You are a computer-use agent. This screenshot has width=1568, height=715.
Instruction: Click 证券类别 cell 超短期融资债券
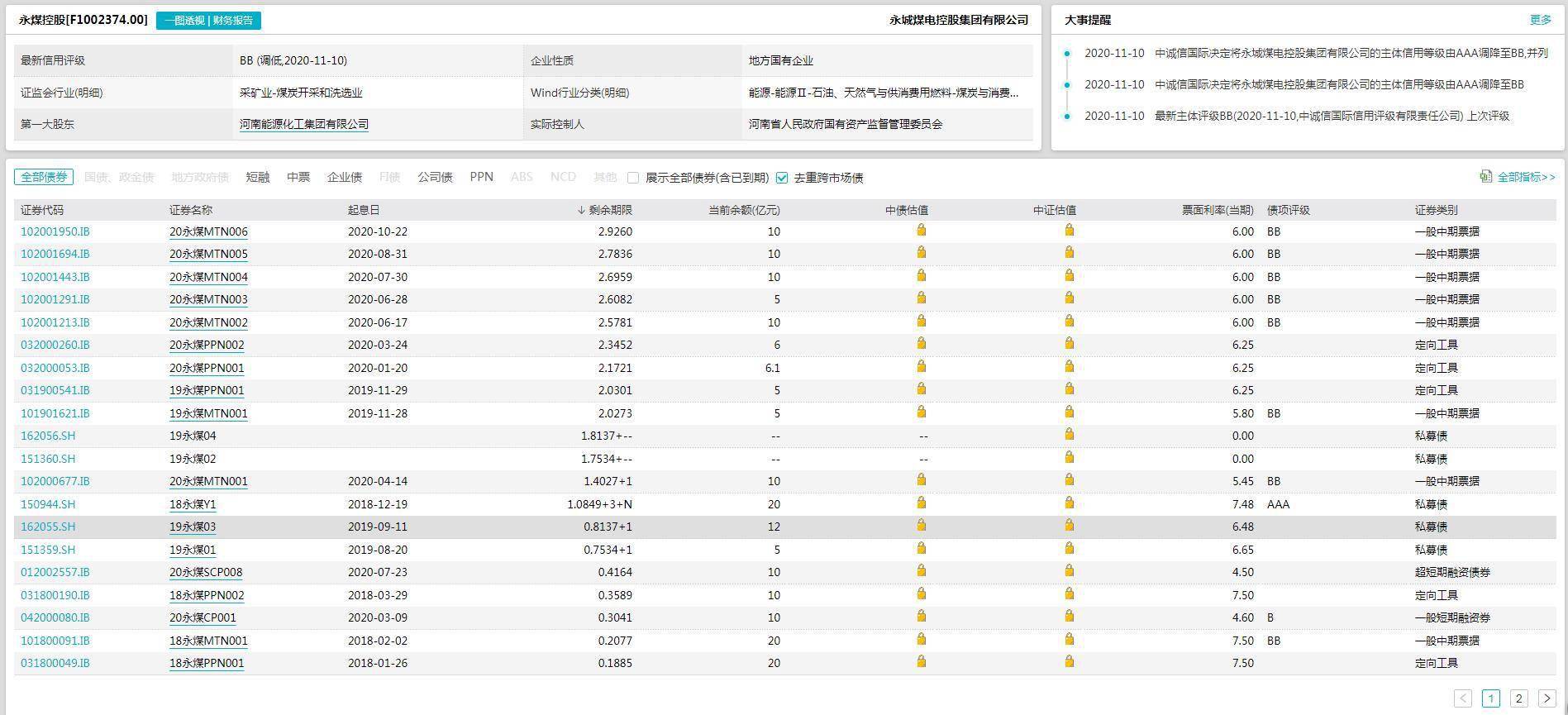(1452, 572)
